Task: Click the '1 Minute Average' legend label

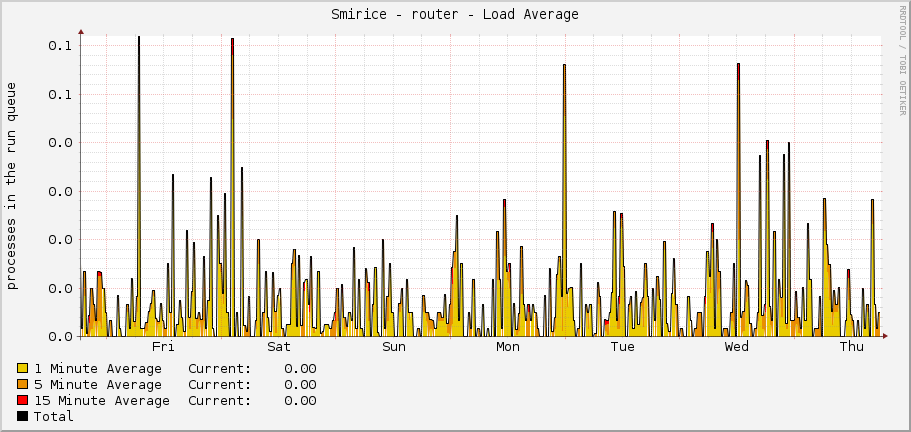Action: click(98, 369)
